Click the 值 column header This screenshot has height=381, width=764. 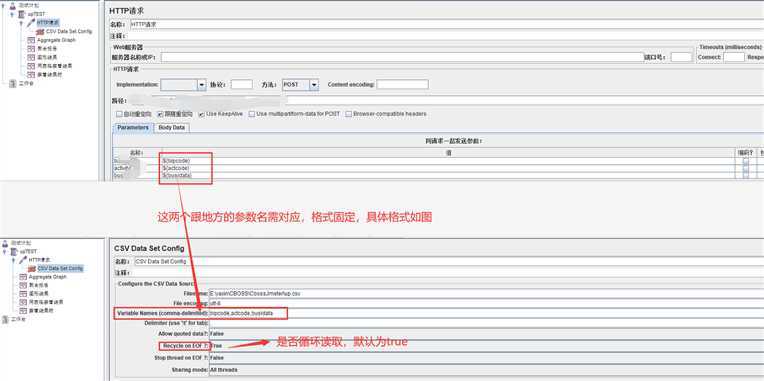[x=449, y=152]
